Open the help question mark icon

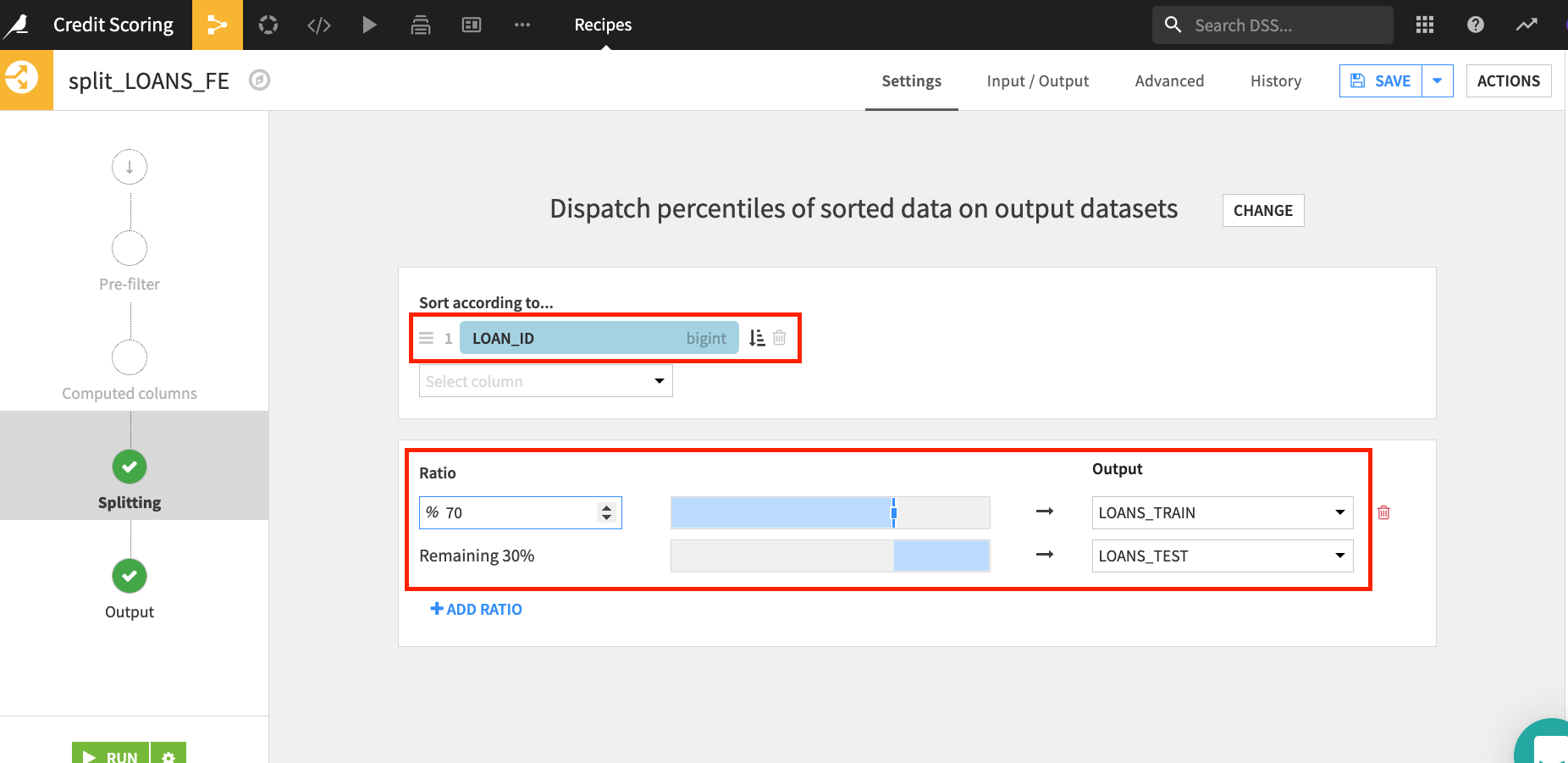[x=1476, y=25]
